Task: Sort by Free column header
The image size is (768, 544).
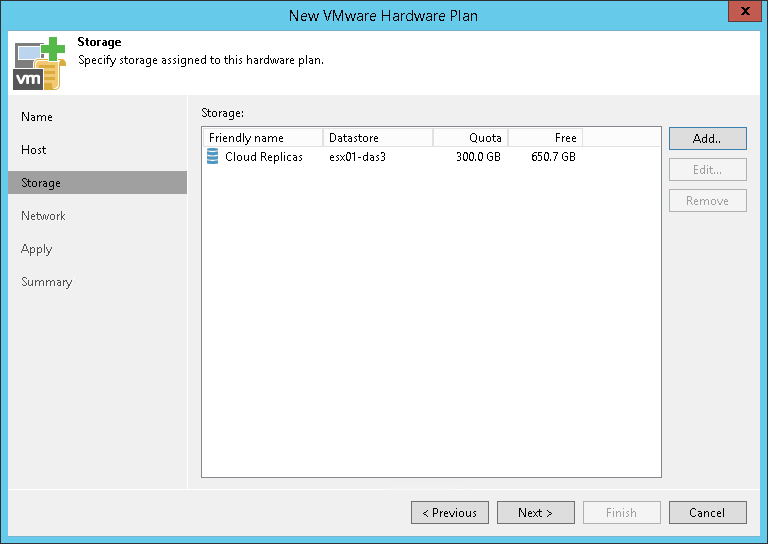Action: (x=546, y=138)
